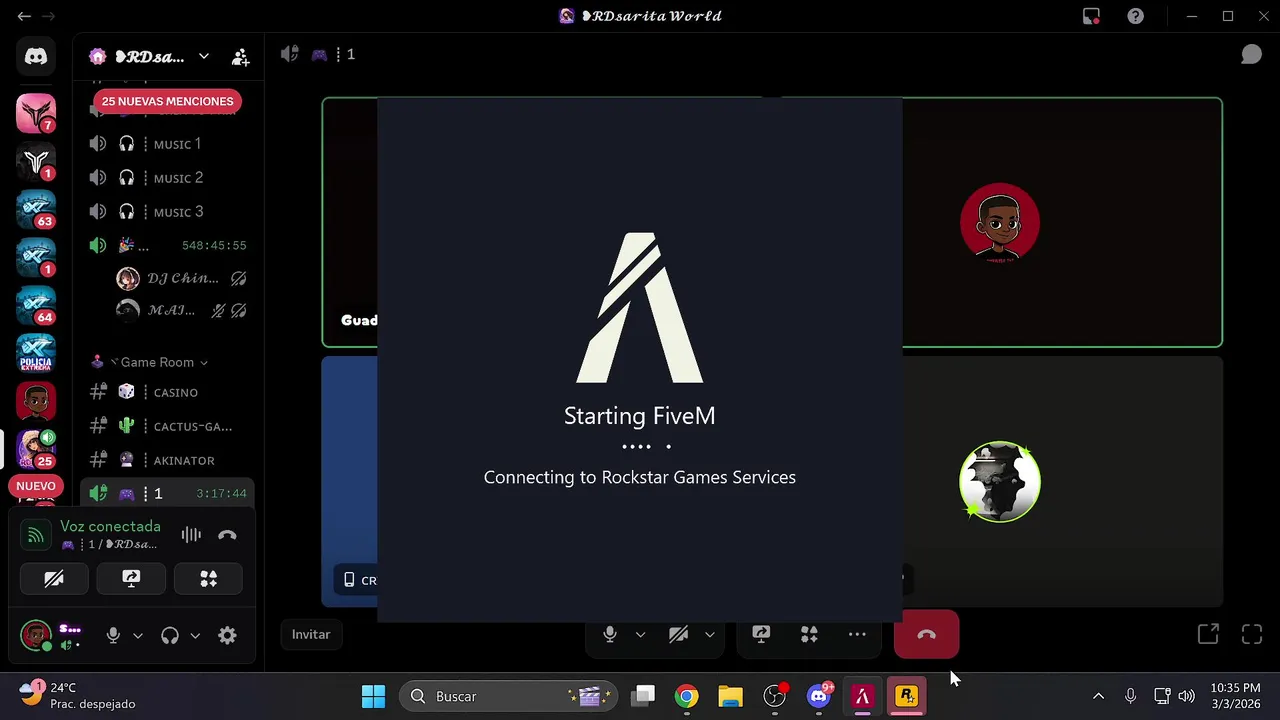This screenshot has width=1280, height=720.
Task: Open the CASINO text channel
Action: (x=167, y=392)
